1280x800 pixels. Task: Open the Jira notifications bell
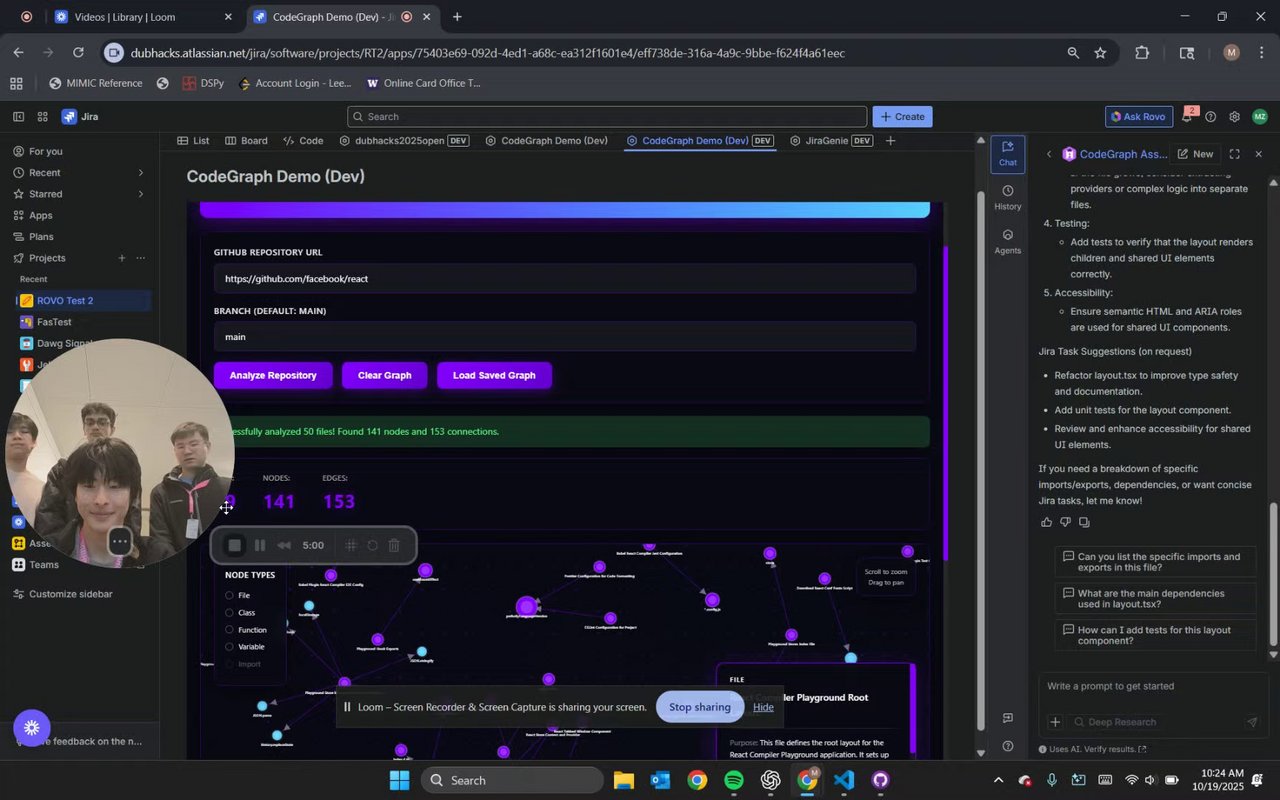coord(1187,117)
